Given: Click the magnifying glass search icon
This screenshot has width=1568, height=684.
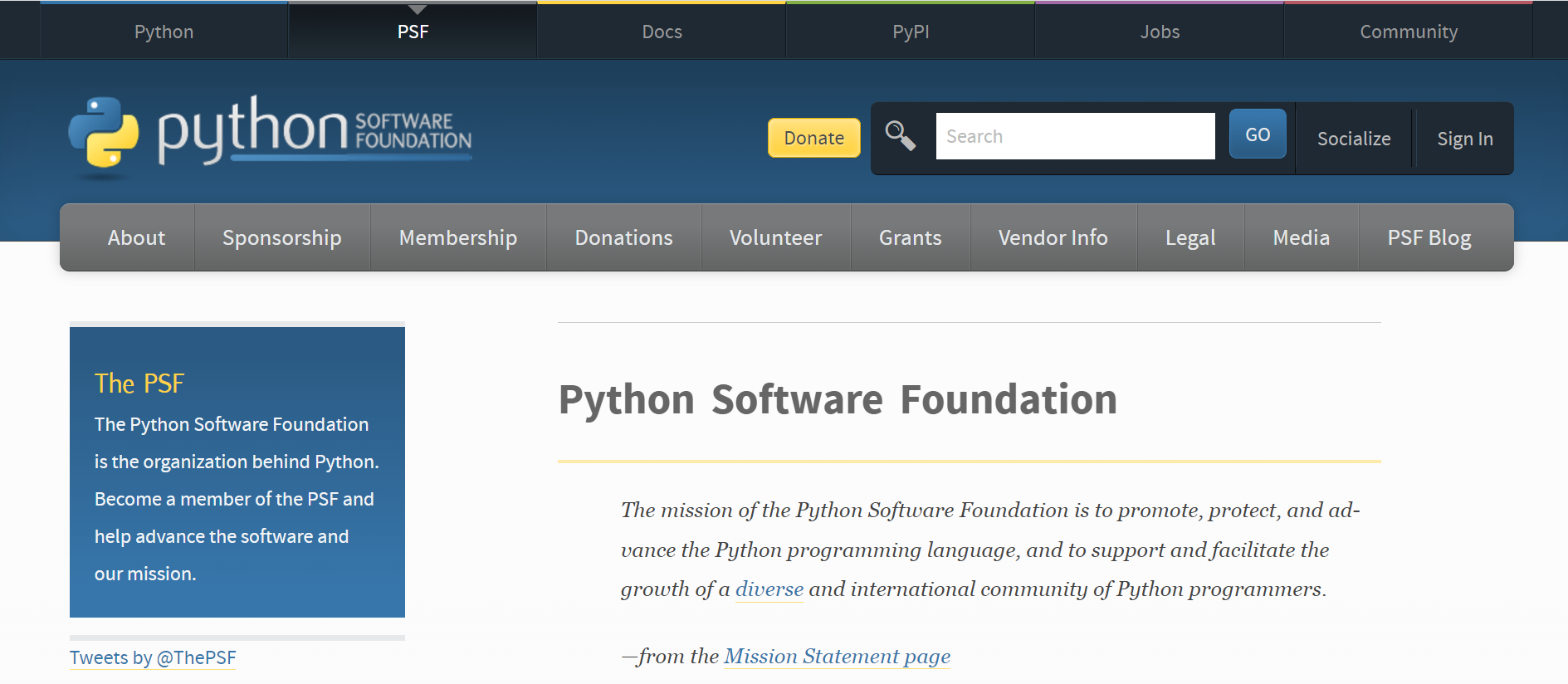Looking at the screenshot, I should (901, 136).
